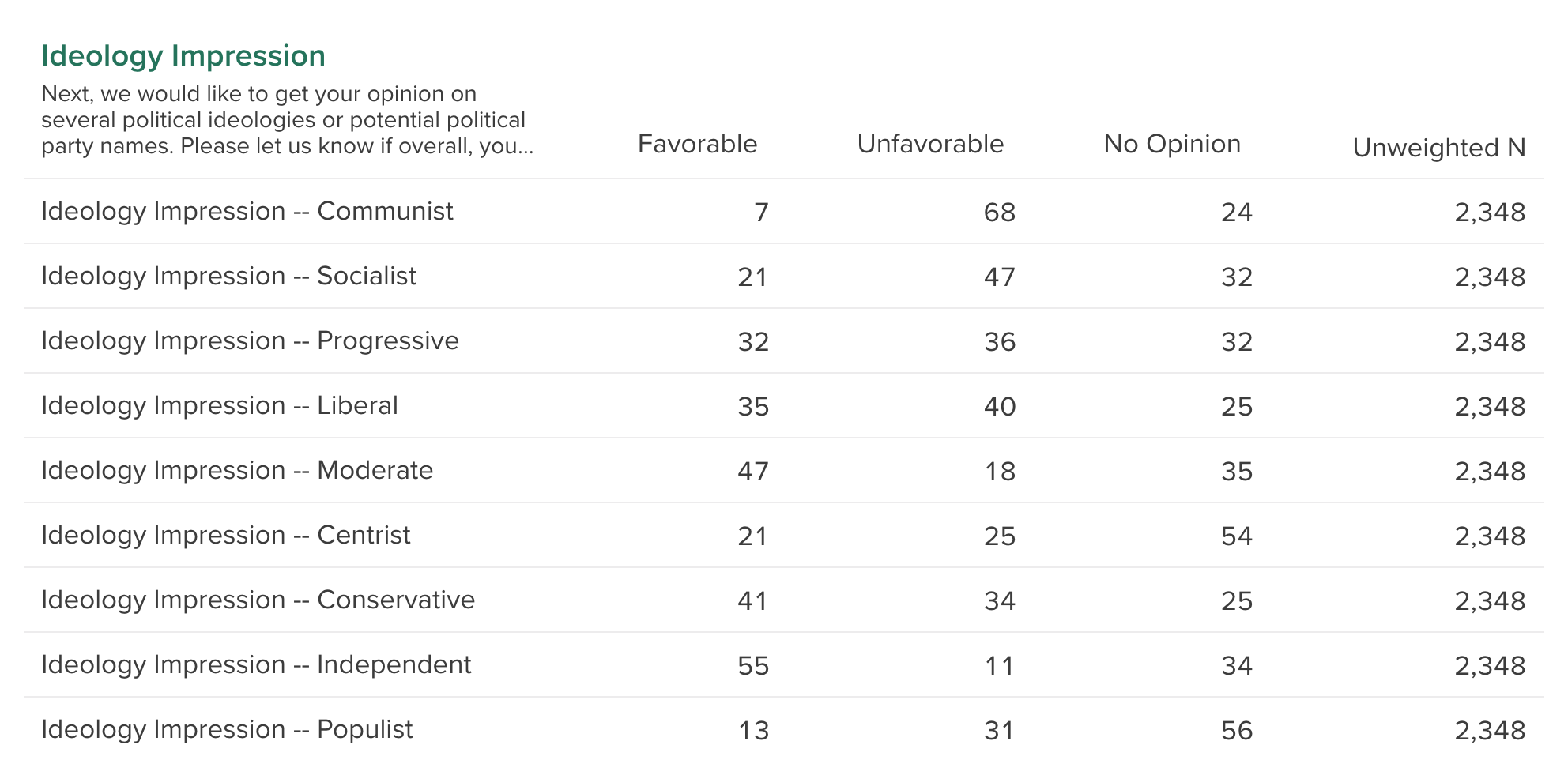Select the Favorable column header
The width and height of the screenshot is (1568, 760).
pyautogui.click(x=696, y=144)
